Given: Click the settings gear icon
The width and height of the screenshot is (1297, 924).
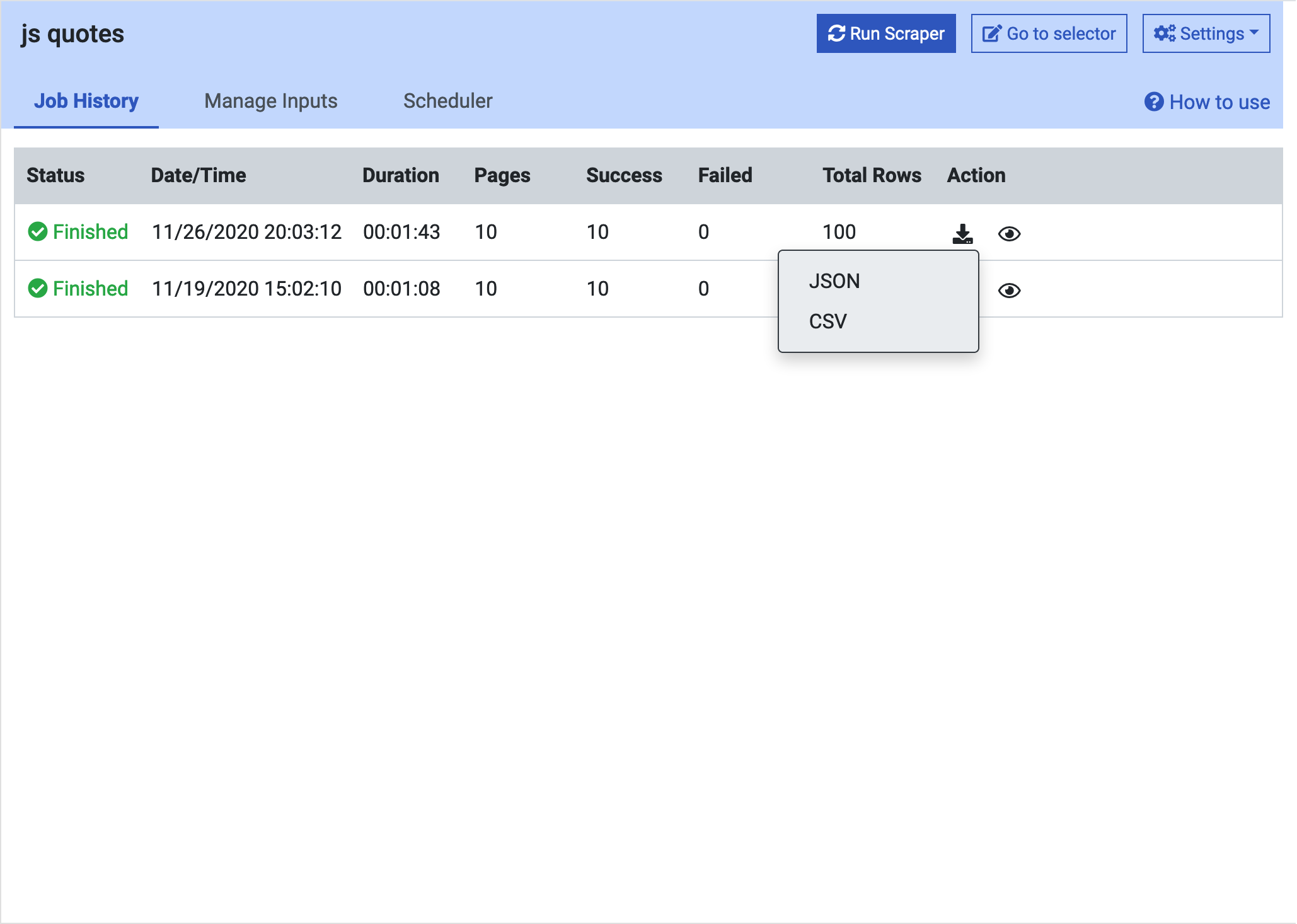Looking at the screenshot, I should click(x=1163, y=34).
